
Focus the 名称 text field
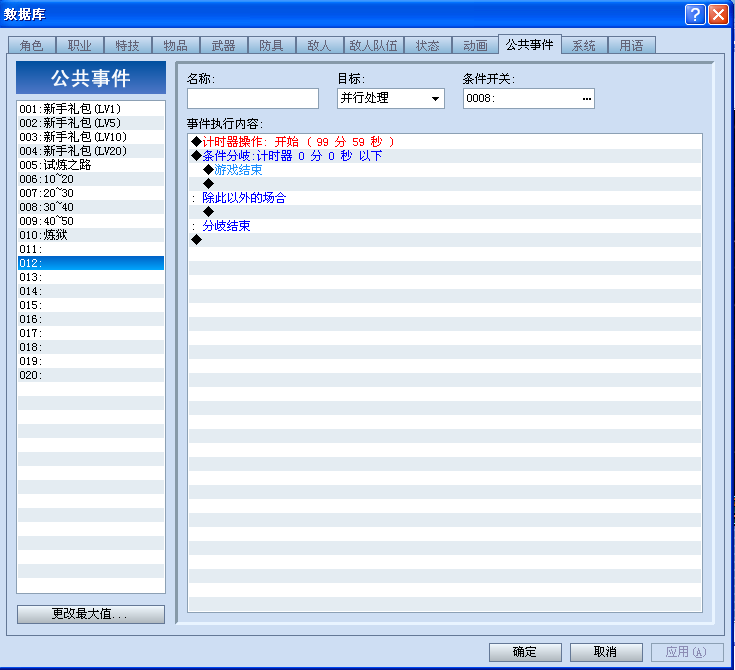click(x=253, y=98)
